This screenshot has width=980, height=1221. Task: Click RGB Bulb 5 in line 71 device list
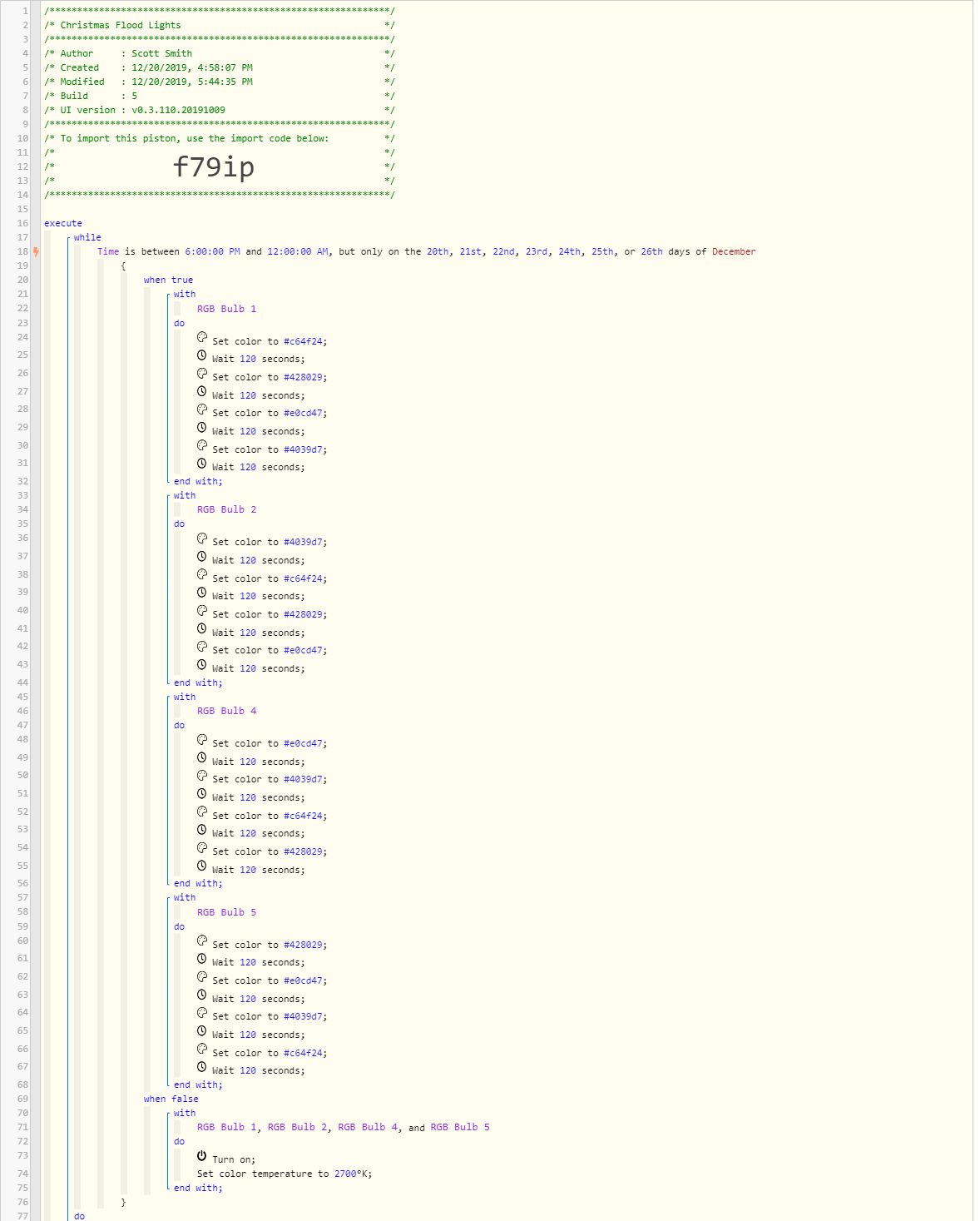point(460,1127)
